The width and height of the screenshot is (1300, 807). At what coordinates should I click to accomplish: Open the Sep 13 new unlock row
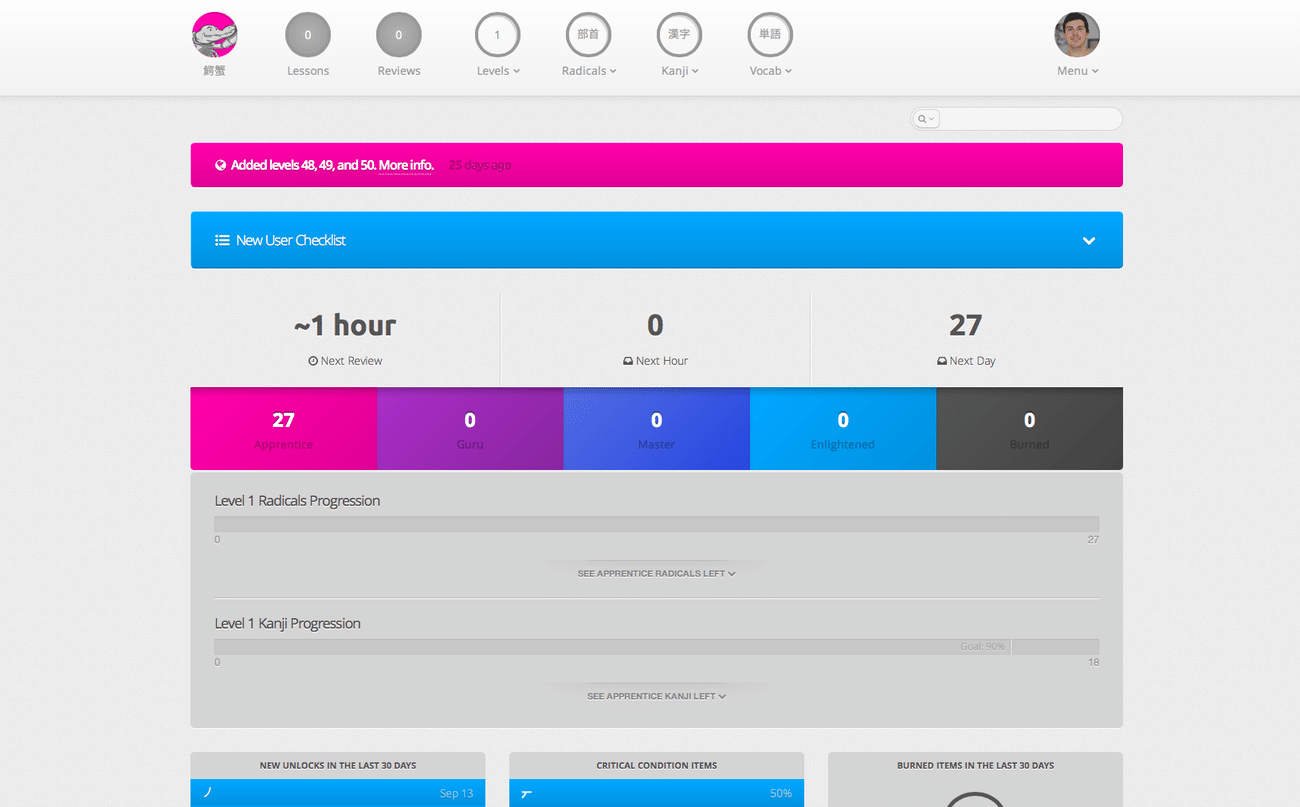point(338,793)
